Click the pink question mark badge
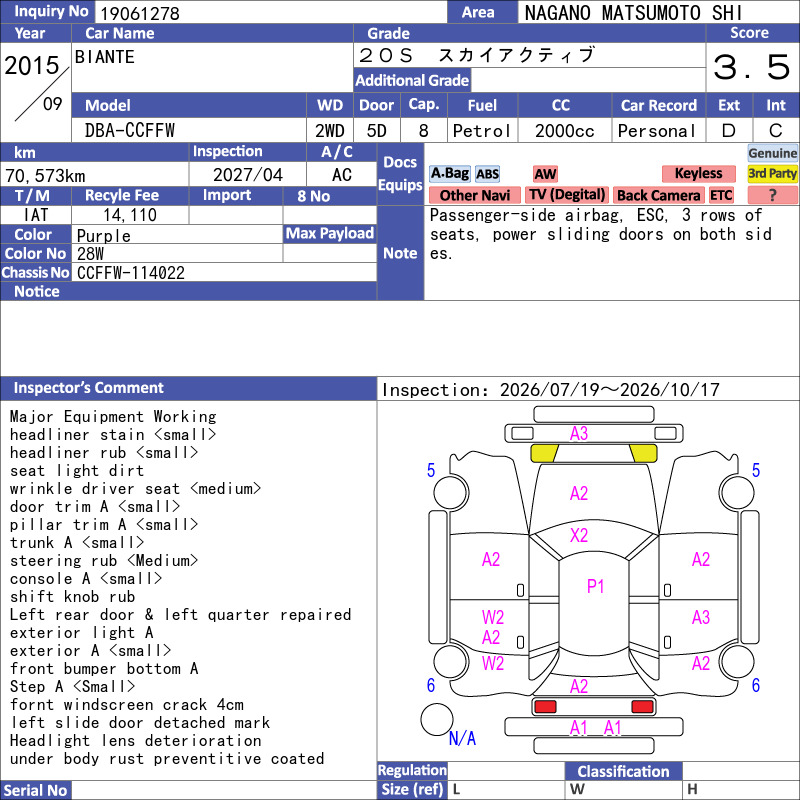 (772, 195)
